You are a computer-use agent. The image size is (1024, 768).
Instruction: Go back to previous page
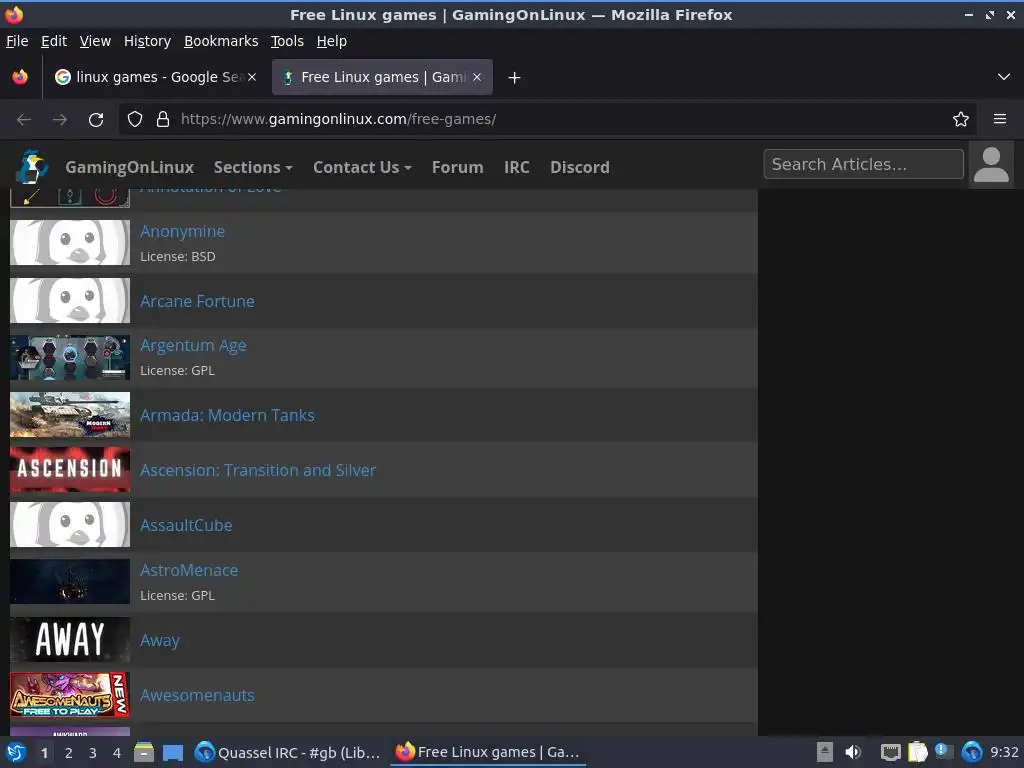[24, 120]
